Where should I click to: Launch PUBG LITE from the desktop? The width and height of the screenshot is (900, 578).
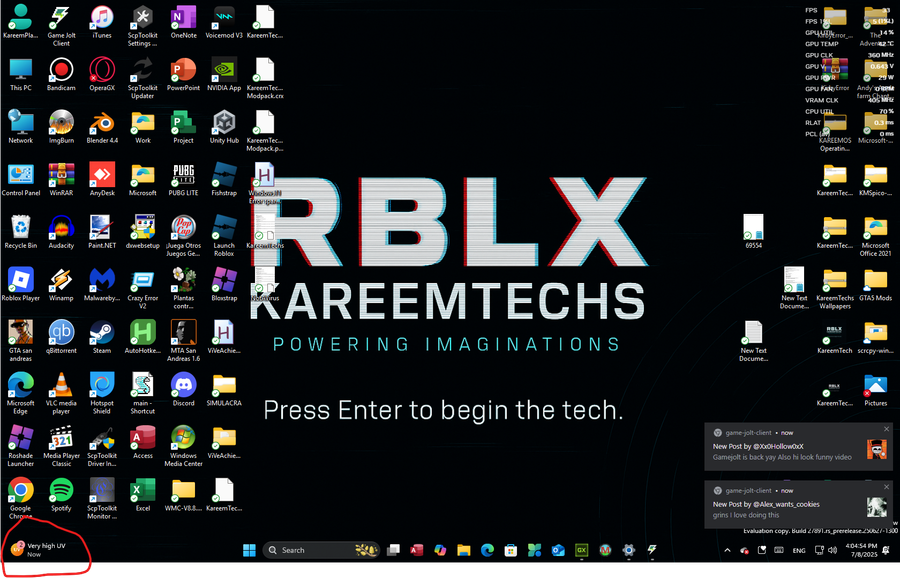point(183,180)
